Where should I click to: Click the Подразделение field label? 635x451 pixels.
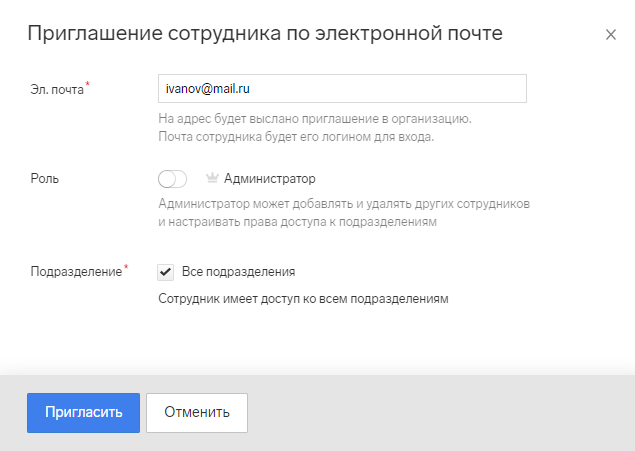76,272
